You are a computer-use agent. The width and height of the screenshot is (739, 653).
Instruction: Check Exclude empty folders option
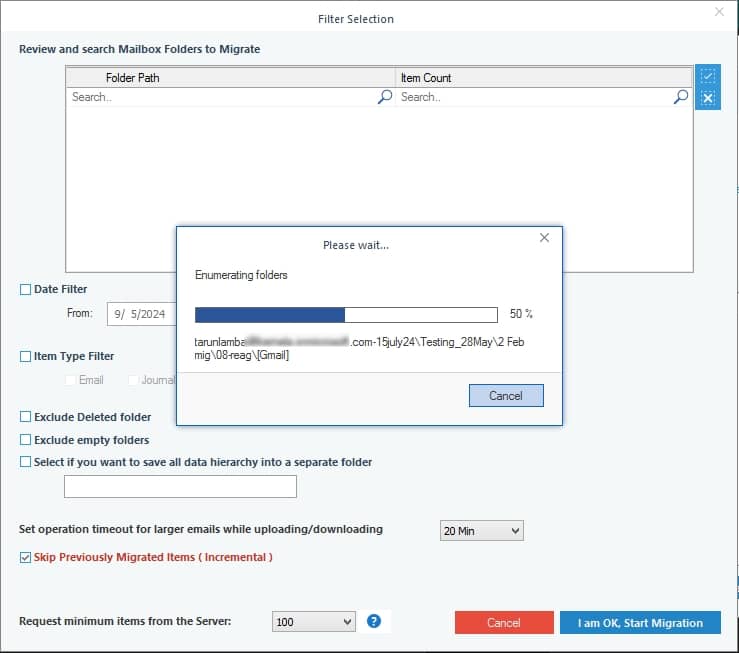click(x=25, y=440)
